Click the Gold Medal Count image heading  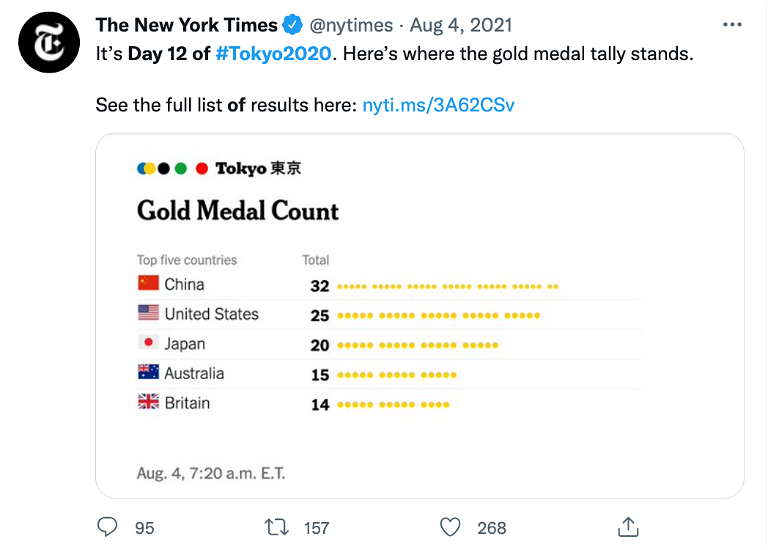[x=238, y=211]
